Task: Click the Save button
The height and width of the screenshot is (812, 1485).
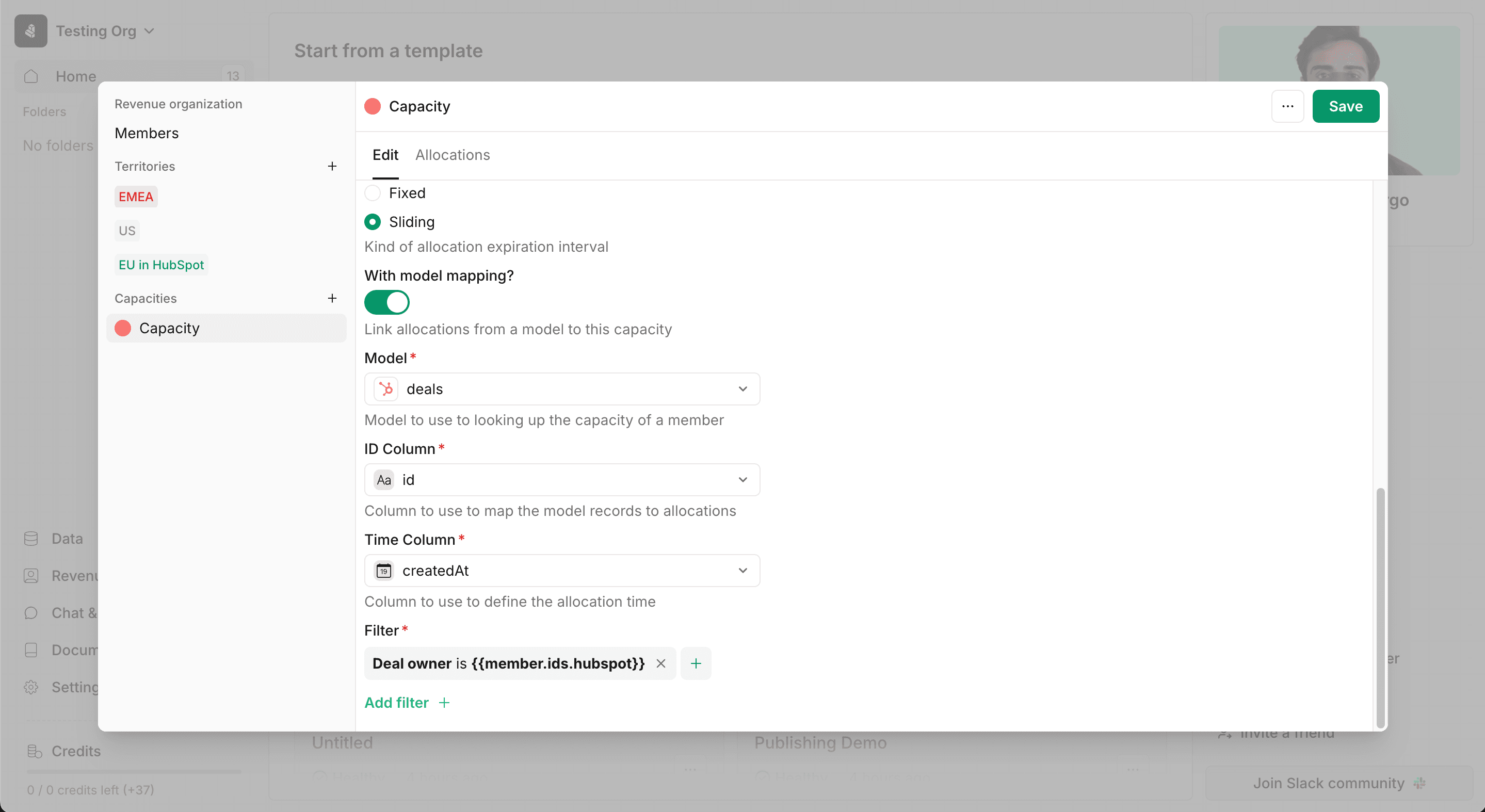Action: point(1346,106)
